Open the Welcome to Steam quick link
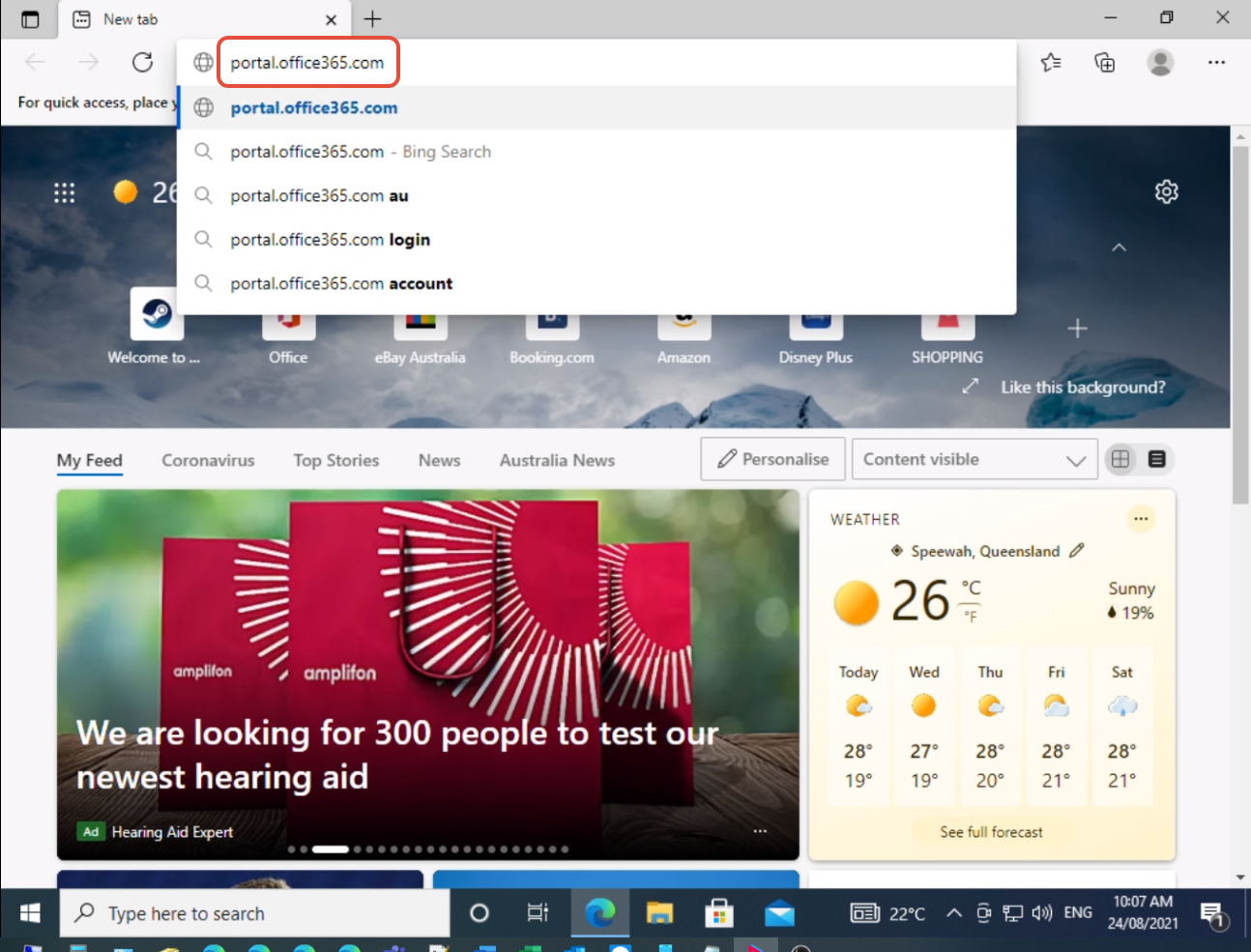This screenshot has height=952, width=1251. point(156,328)
